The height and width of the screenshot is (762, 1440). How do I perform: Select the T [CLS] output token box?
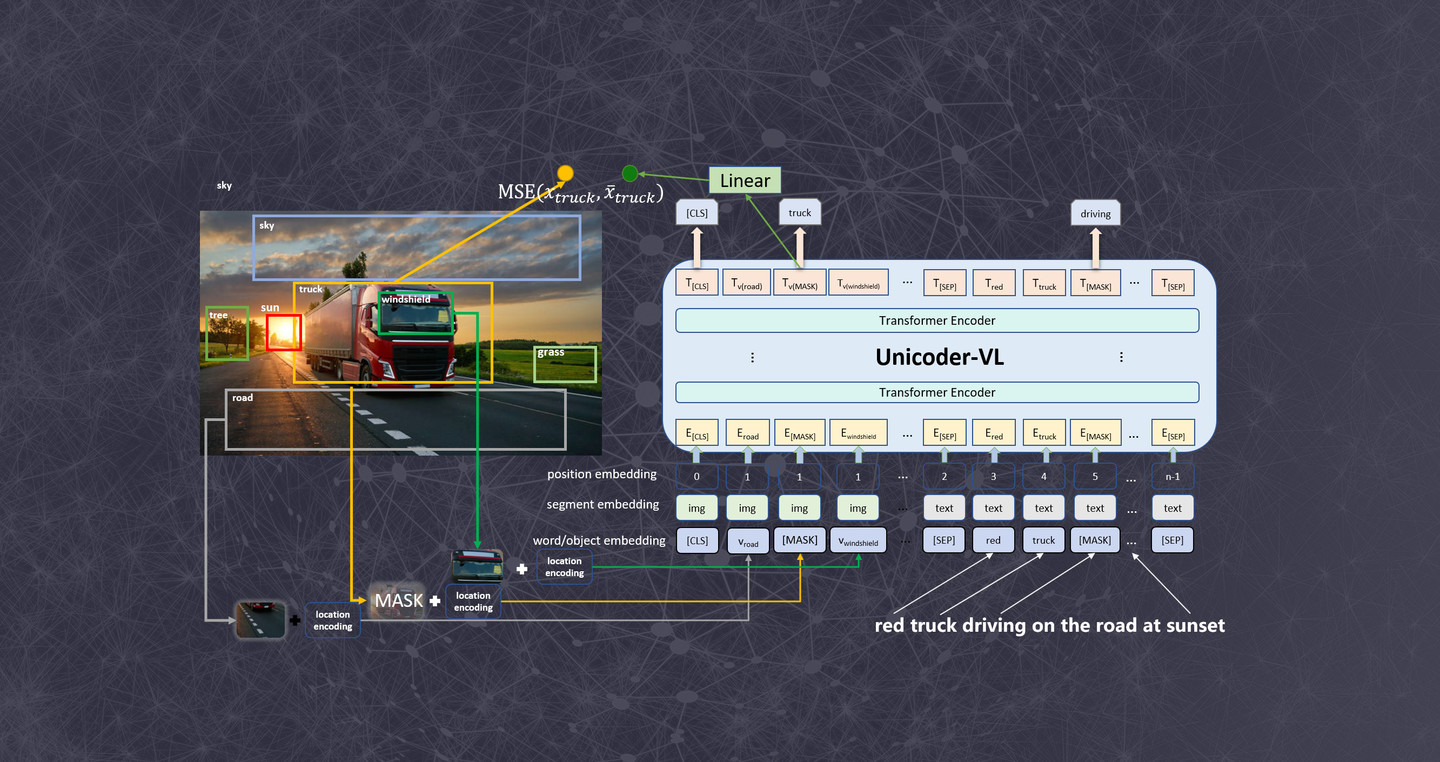(x=697, y=285)
